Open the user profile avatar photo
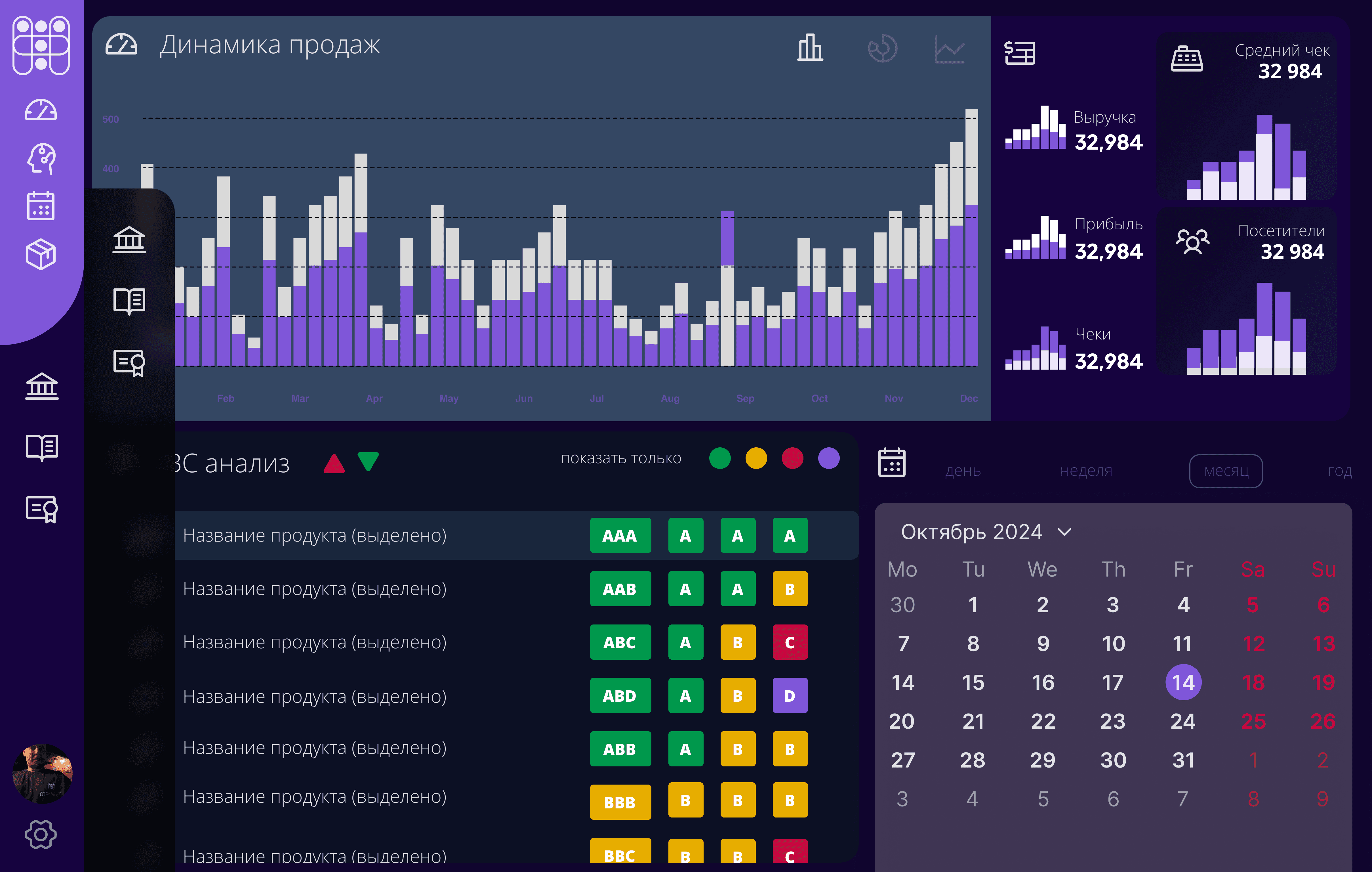The width and height of the screenshot is (1372, 872). (x=43, y=773)
